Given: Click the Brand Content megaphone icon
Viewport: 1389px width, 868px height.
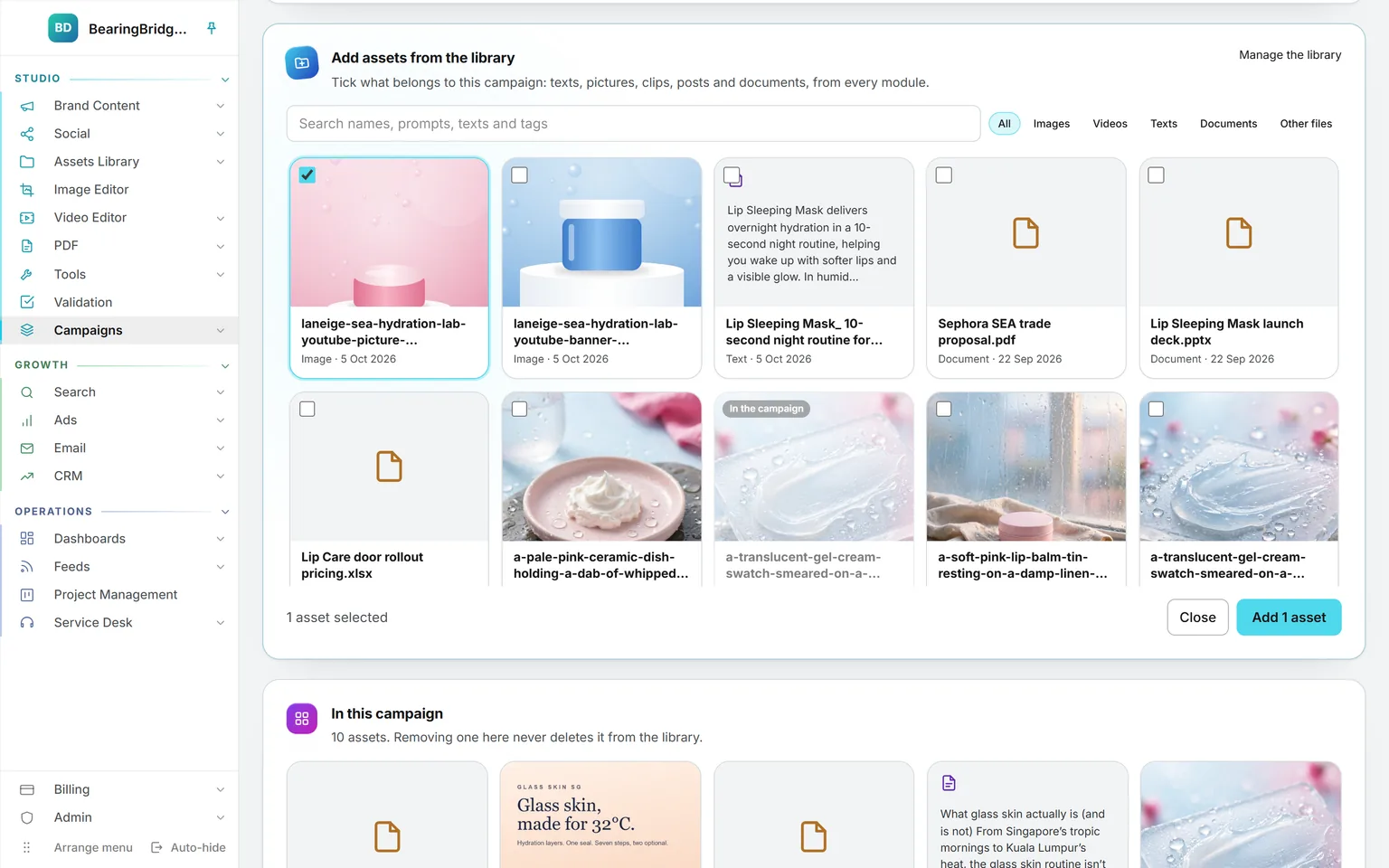Looking at the screenshot, I should tap(27, 106).
